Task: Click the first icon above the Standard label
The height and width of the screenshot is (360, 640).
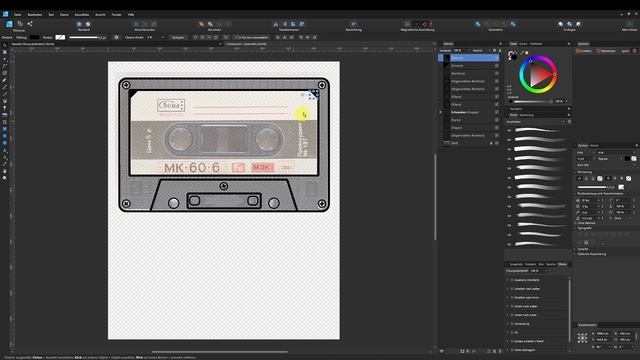Action: [79, 24]
